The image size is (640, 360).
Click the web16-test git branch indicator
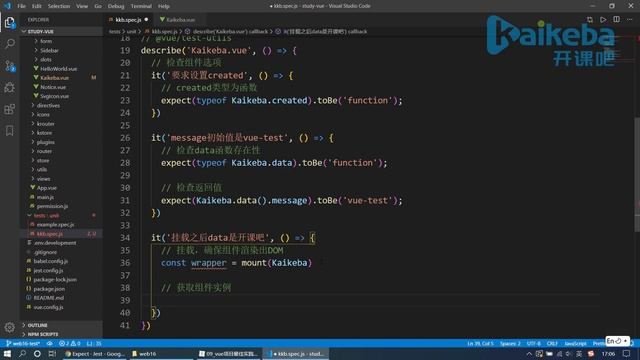pyautogui.click(x=23, y=344)
